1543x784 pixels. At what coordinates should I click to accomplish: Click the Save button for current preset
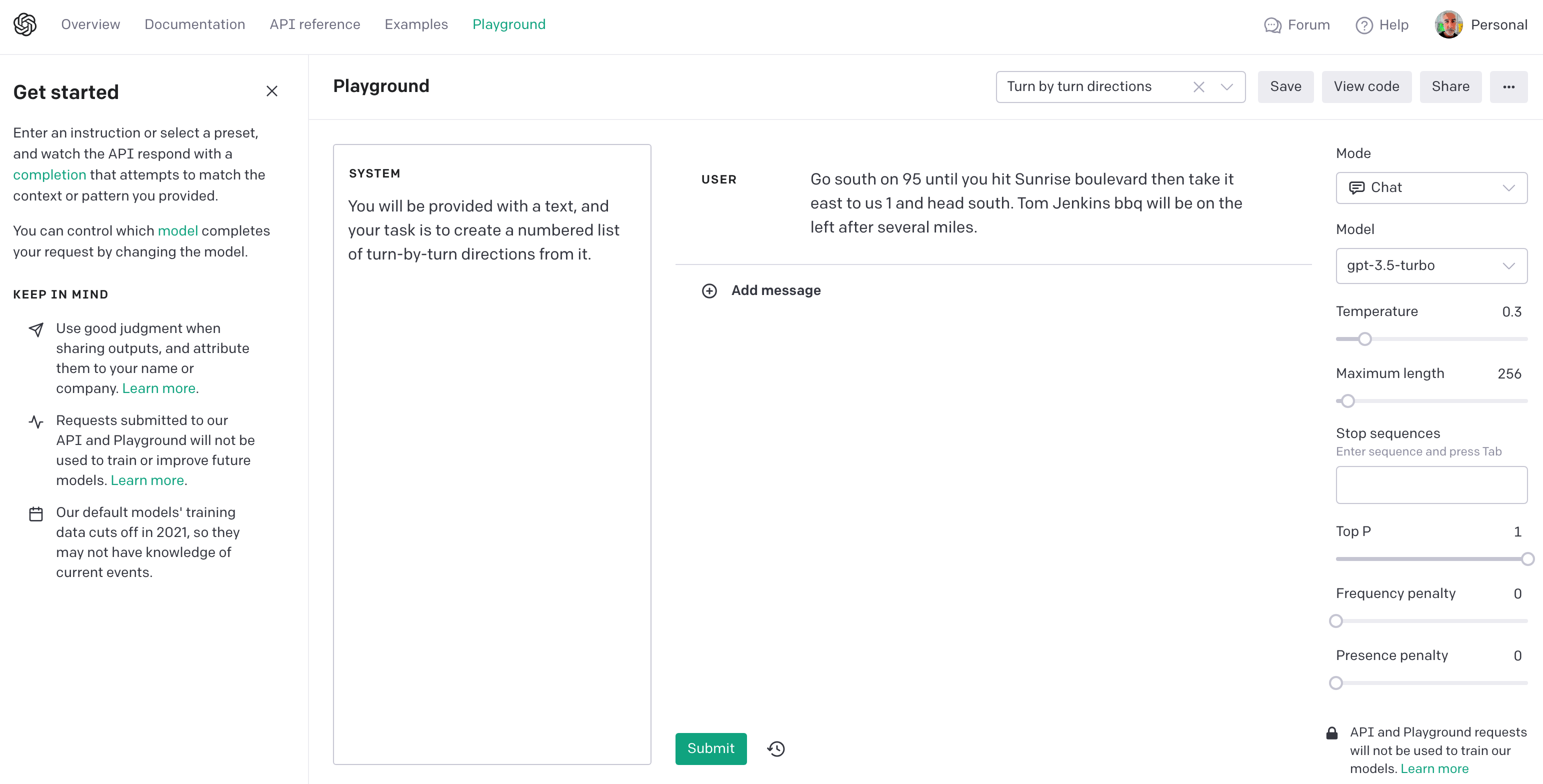click(1284, 86)
